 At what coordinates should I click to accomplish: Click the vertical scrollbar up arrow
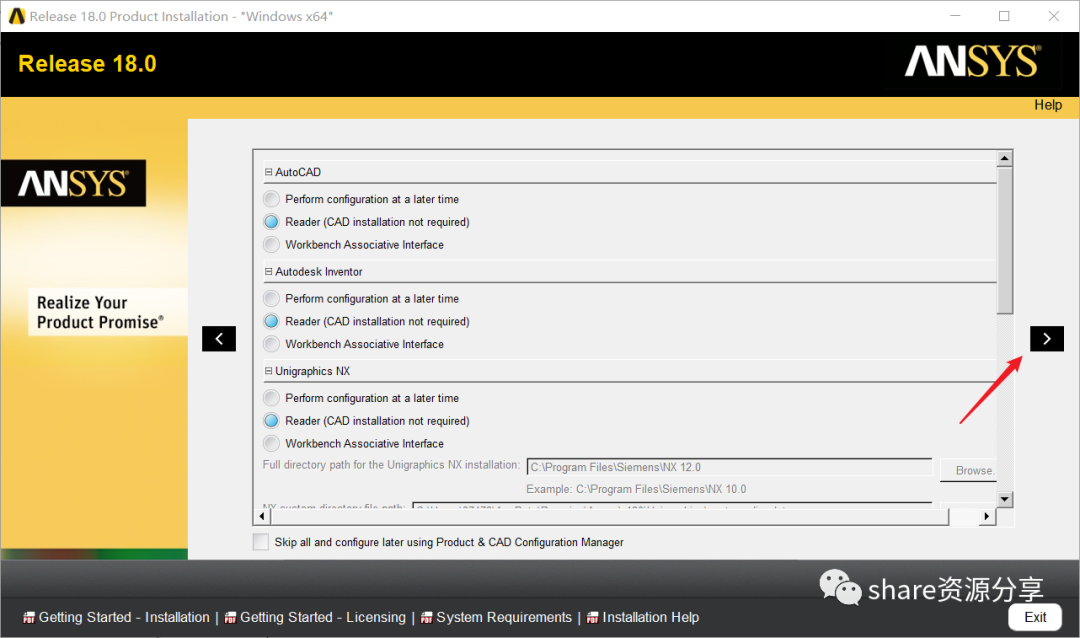pos(1005,158)
